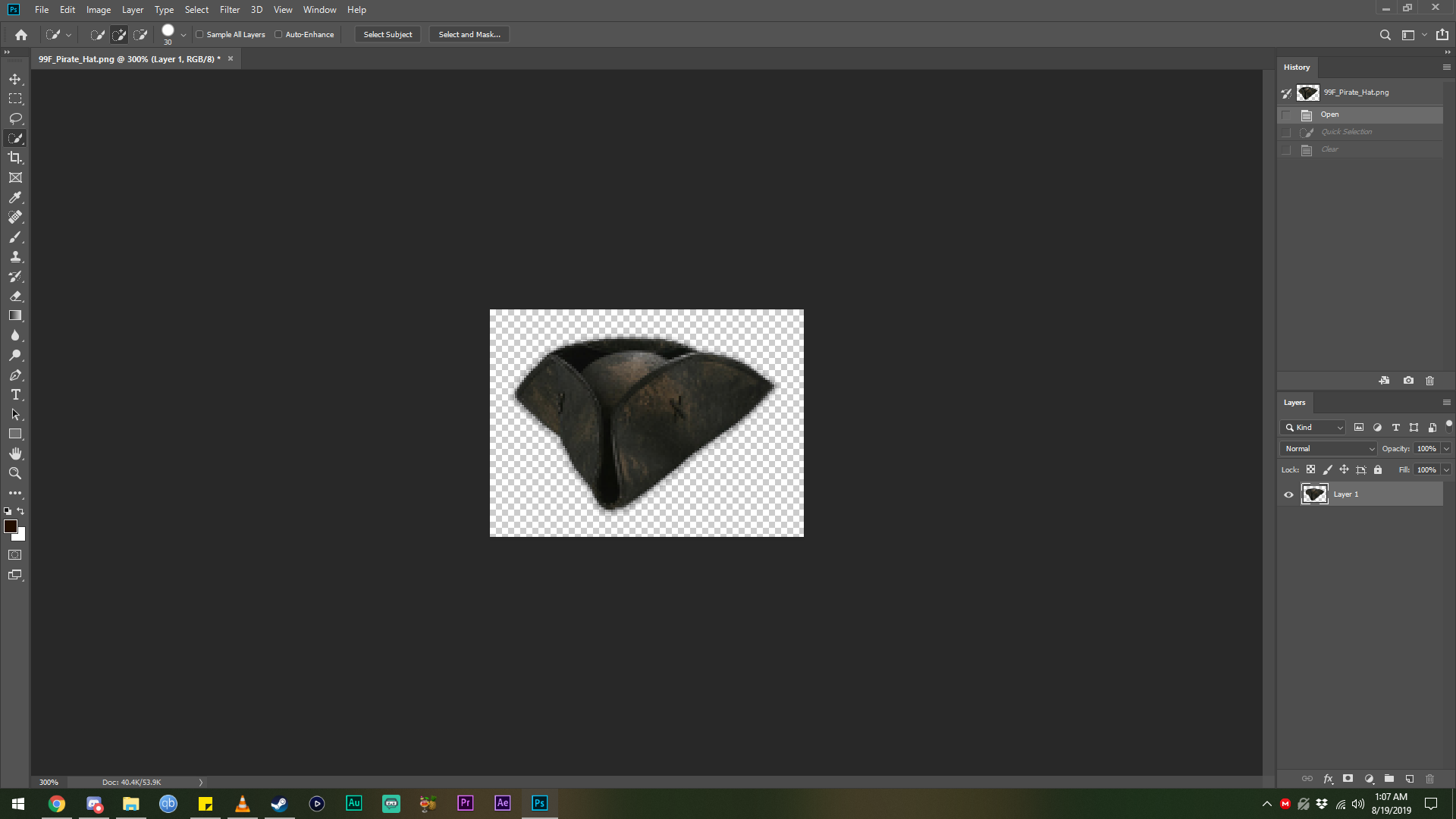Image resolution: width=1456 pixels, height=819 pixels.
Task: Select the Eraser tool
Action: click(x=15, y=296)
